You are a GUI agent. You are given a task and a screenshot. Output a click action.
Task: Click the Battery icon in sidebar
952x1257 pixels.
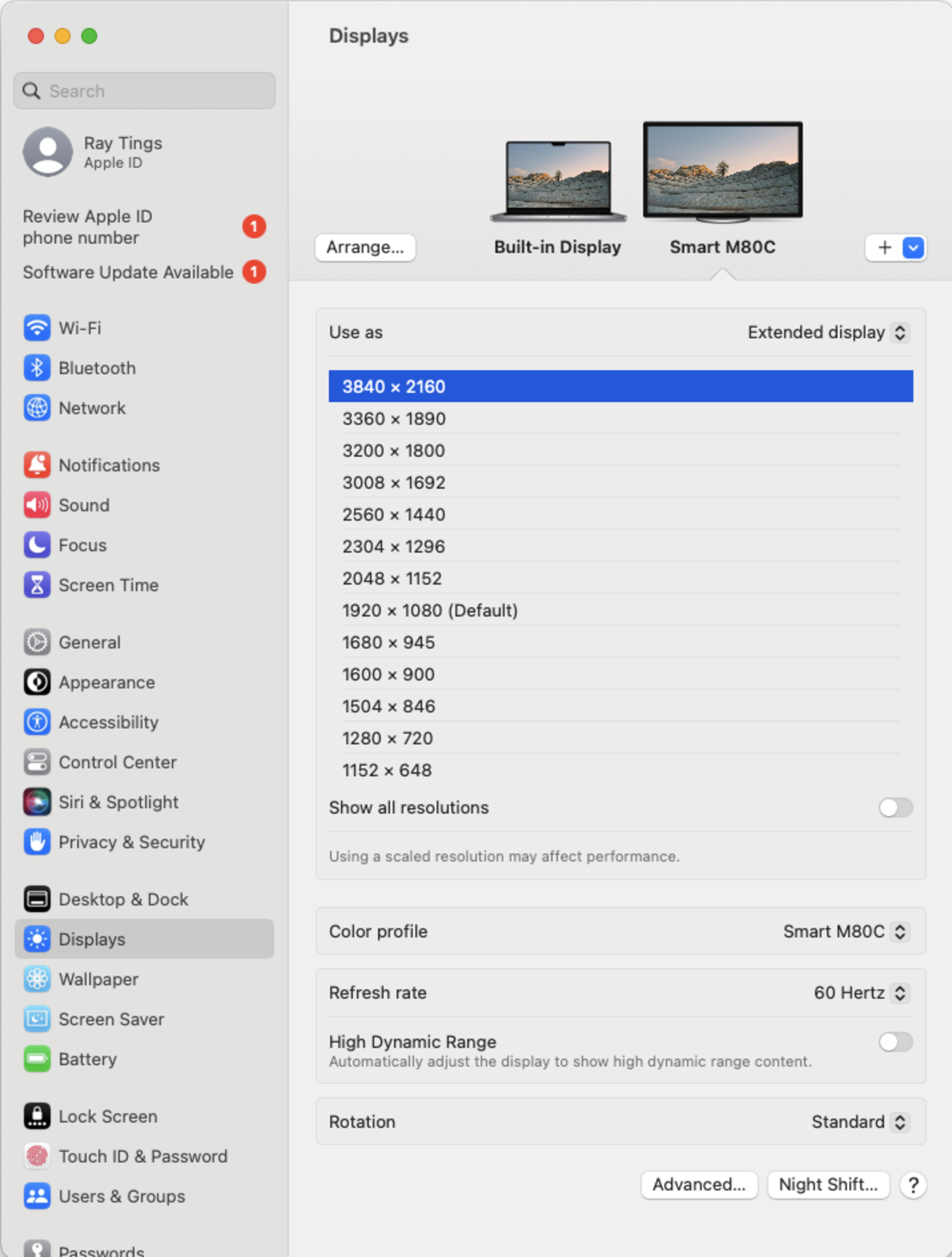pos(37,1059)
